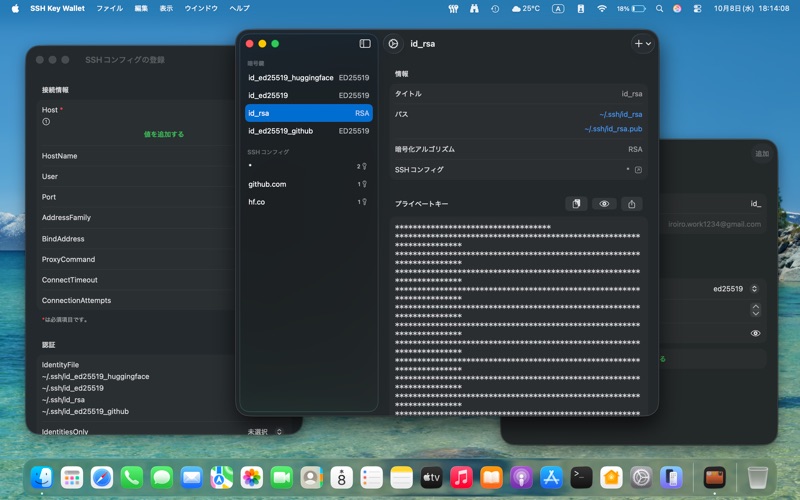The height and width of the screenshot is (500, 800).
Task: Open the 編集 menu
Action: [x=141, y=8]
